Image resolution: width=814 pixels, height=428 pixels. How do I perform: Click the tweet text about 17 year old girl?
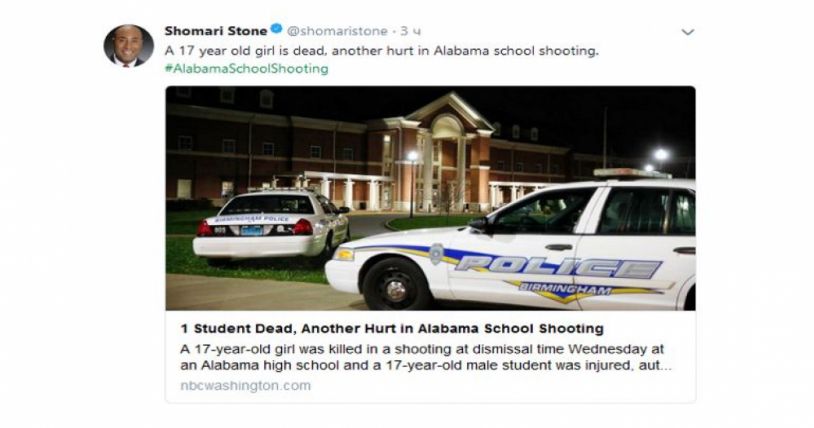click(x=382, y=51)
